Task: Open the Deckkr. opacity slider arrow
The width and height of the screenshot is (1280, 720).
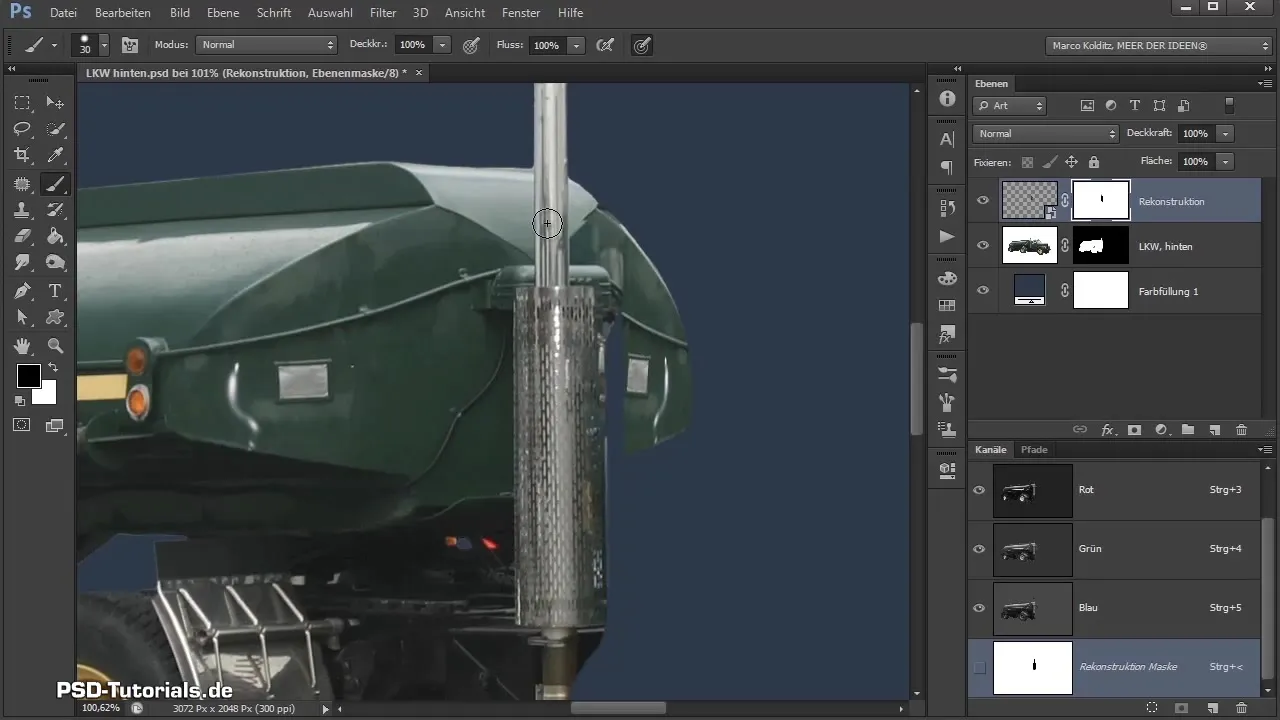Action: [x=442, y=45]
